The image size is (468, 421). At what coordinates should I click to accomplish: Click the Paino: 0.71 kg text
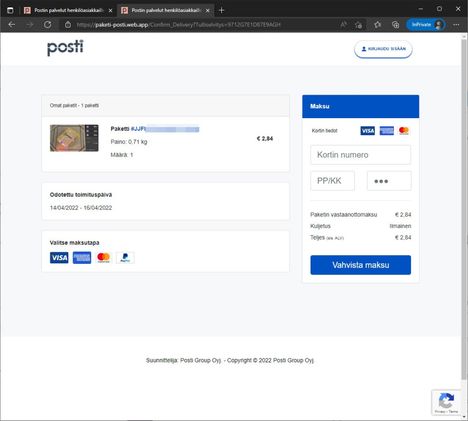(x=129, y=142)
